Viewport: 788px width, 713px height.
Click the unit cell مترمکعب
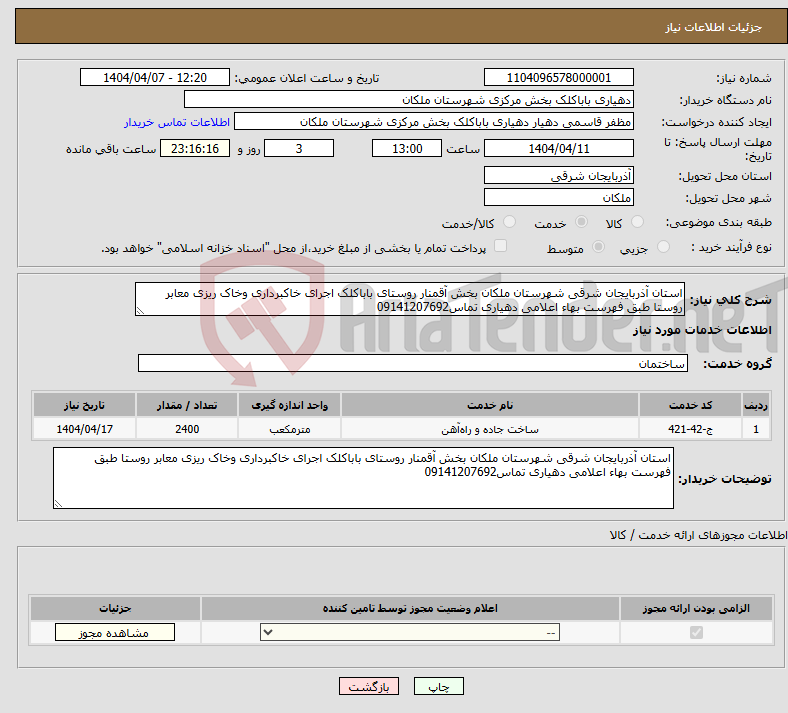[289, 429]
